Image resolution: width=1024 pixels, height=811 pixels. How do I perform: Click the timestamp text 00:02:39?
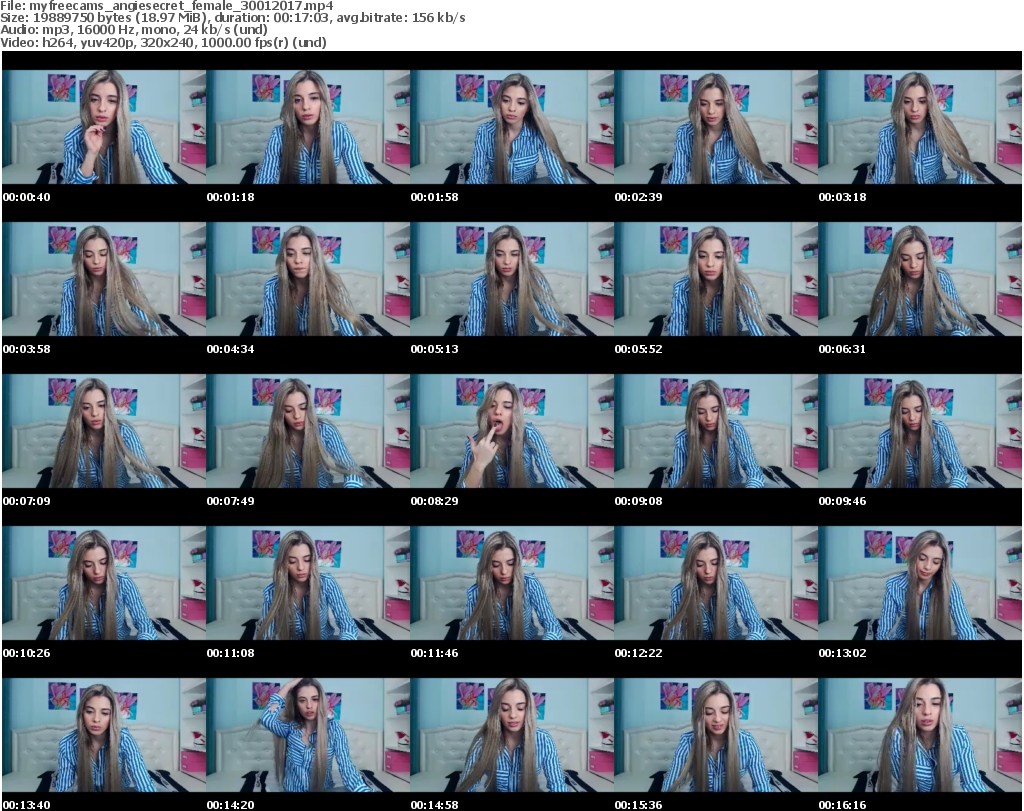click(638, 197)
